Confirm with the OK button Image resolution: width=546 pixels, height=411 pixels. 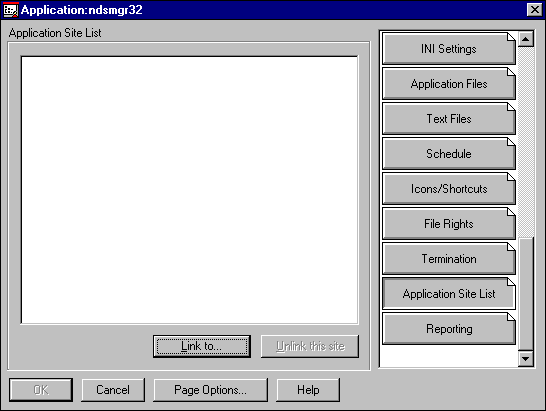coord(41,390)
